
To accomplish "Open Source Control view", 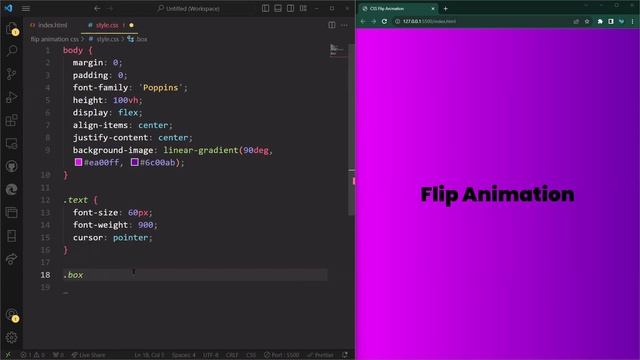I will (x=12, y=74).
